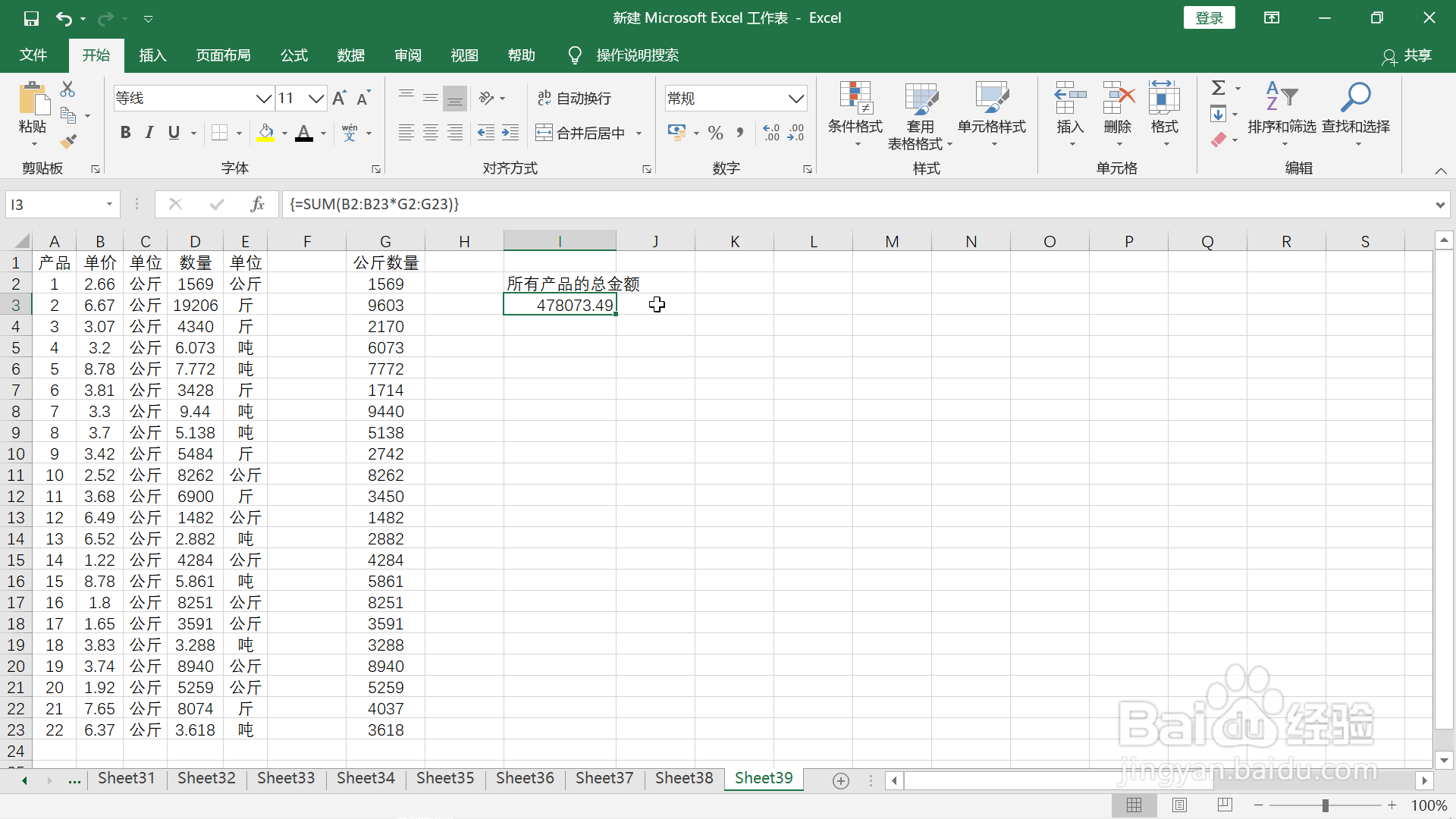Image resolution: width=1456 pixels, height=819 pixels.
Task: Open the font size dropdown
Action: 316,98
